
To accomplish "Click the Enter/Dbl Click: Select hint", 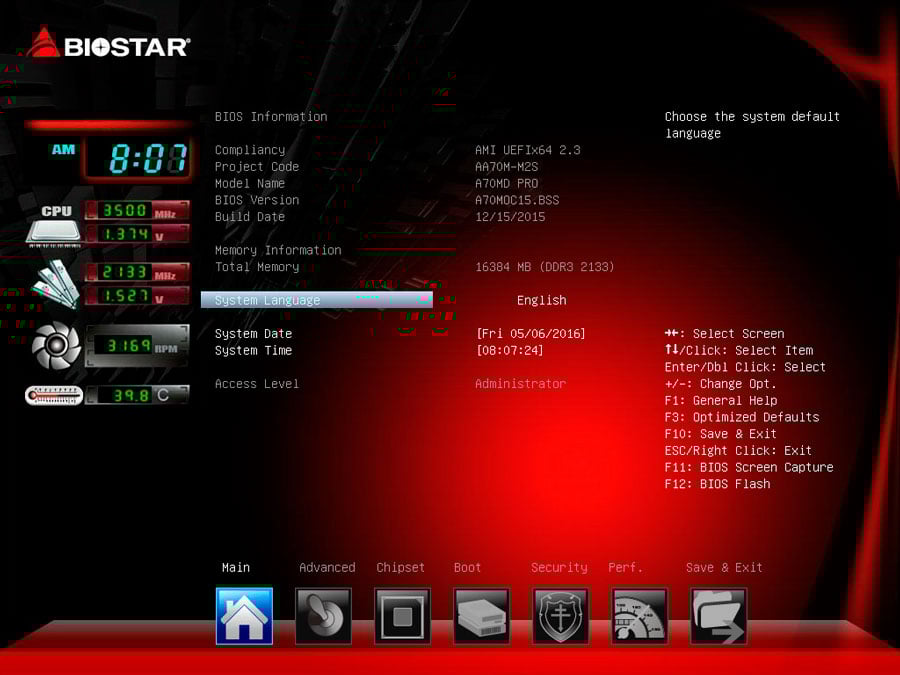I will point(745,367).
